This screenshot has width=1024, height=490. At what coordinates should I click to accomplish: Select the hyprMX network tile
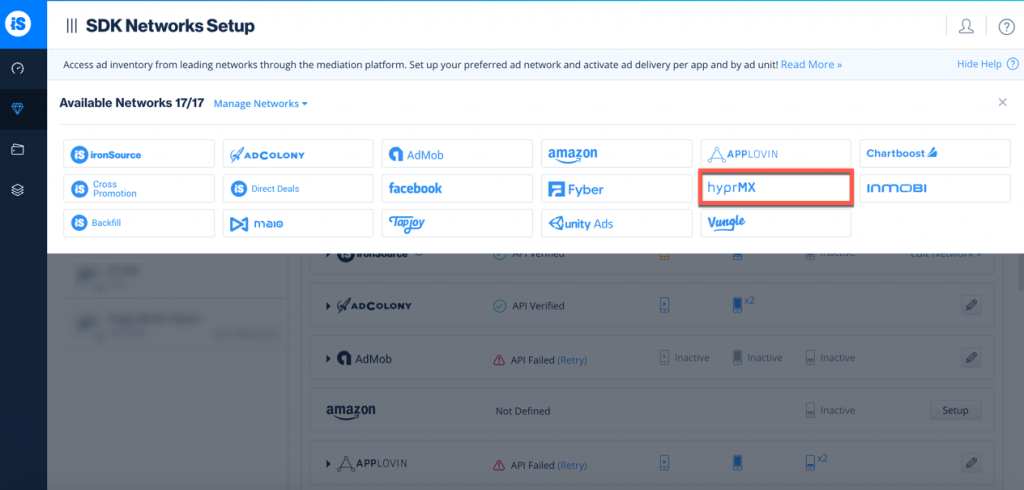point(775,188)
